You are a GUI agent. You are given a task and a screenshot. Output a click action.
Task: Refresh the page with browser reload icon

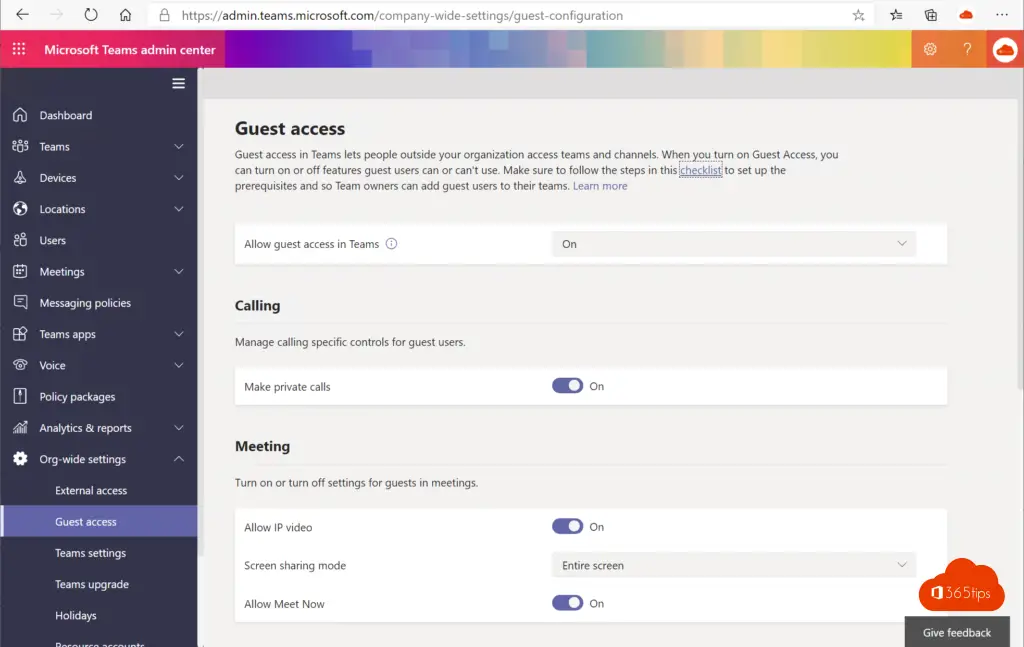coord(91,15)
